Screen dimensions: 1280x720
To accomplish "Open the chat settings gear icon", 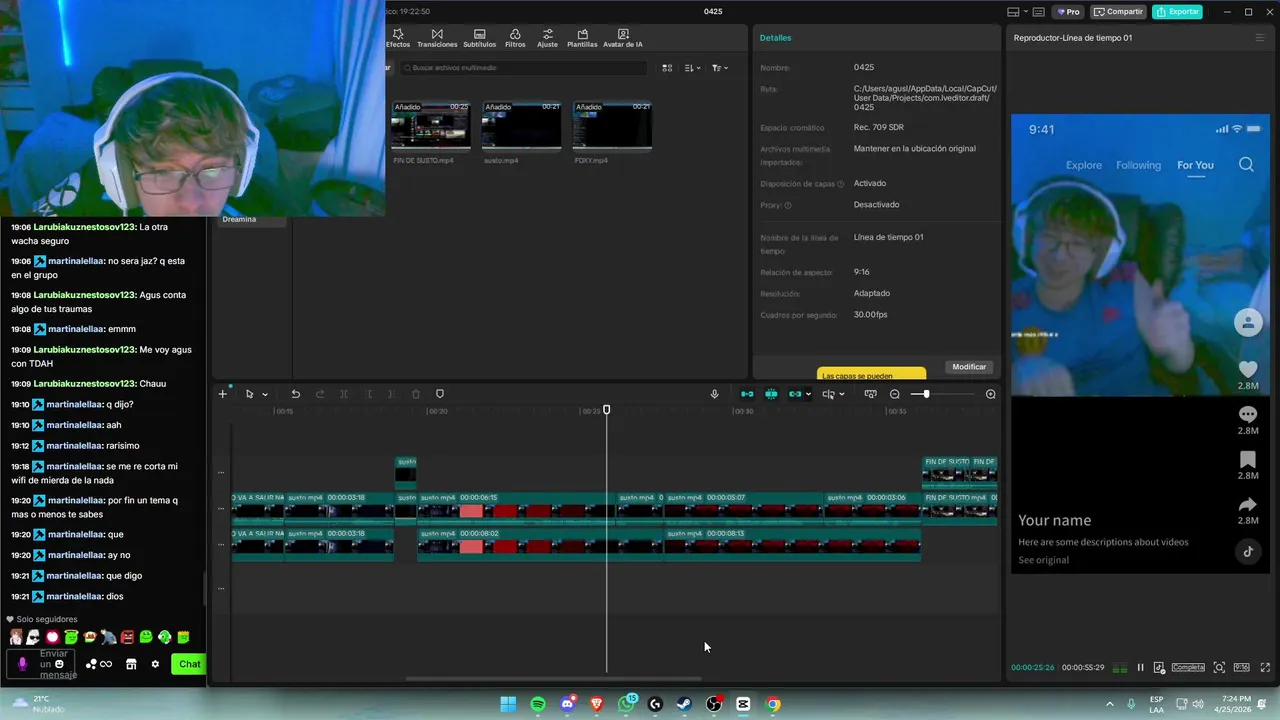I will [155, 664].
